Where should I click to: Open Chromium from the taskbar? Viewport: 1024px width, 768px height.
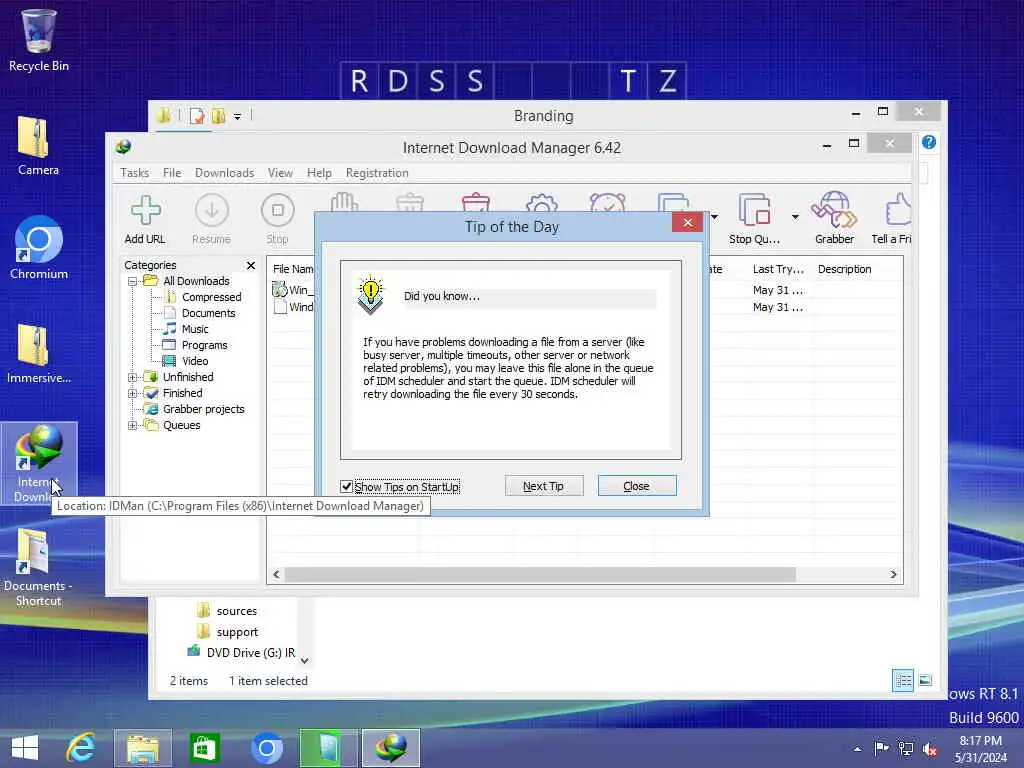(x=266, y=748)
